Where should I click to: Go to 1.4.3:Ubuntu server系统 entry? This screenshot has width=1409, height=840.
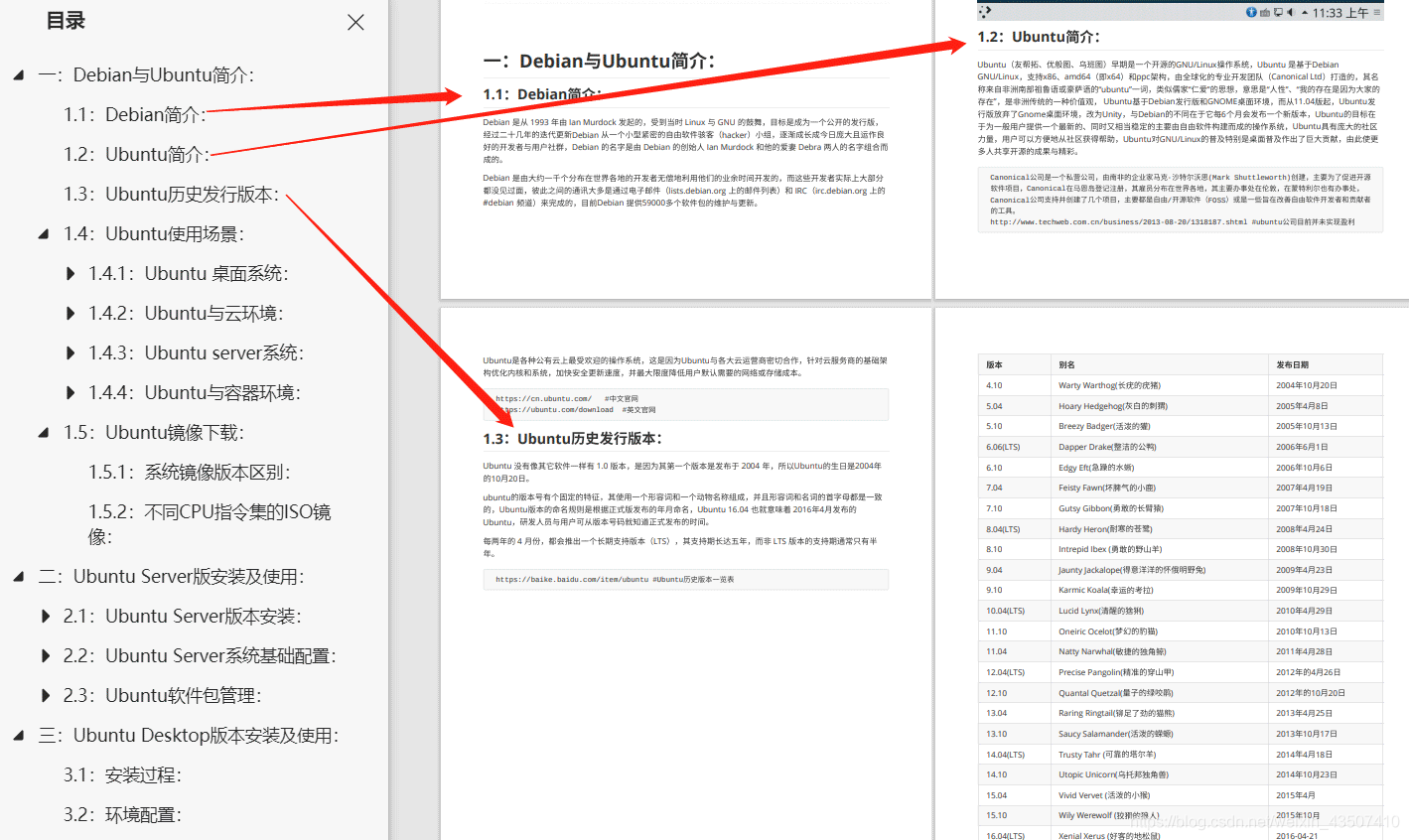pyautogui.click(x=197, y=353)
